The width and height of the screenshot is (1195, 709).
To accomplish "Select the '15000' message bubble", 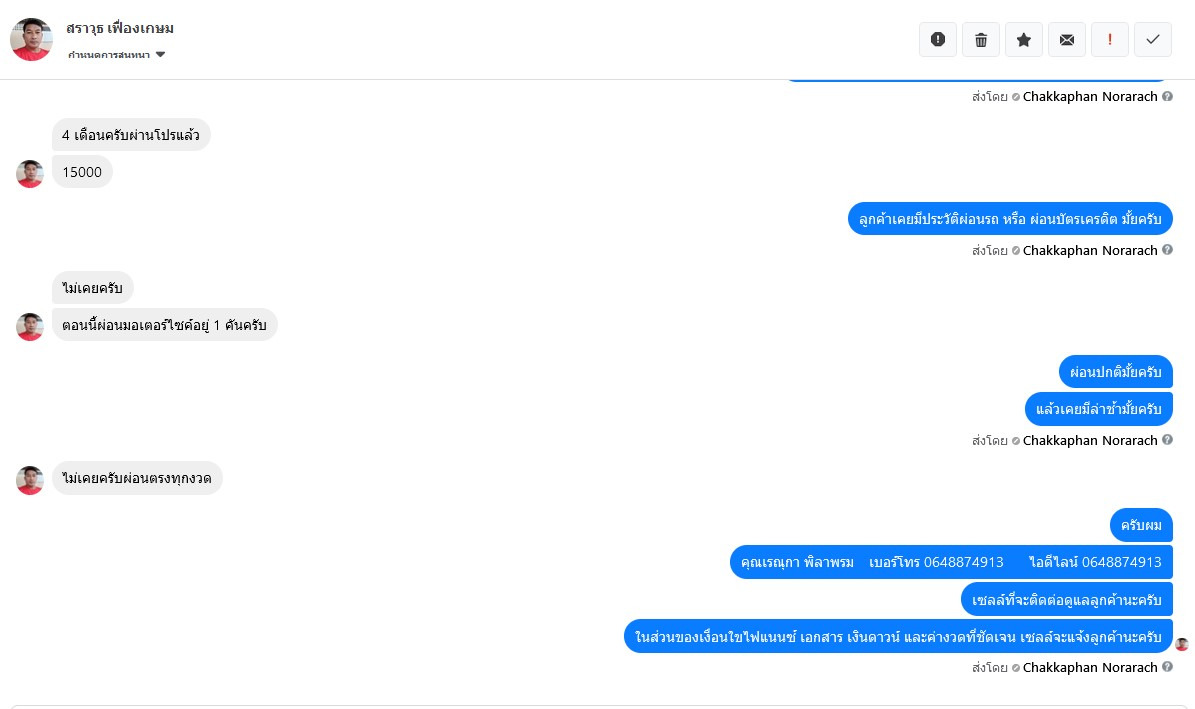I will [x=82, y=172].
